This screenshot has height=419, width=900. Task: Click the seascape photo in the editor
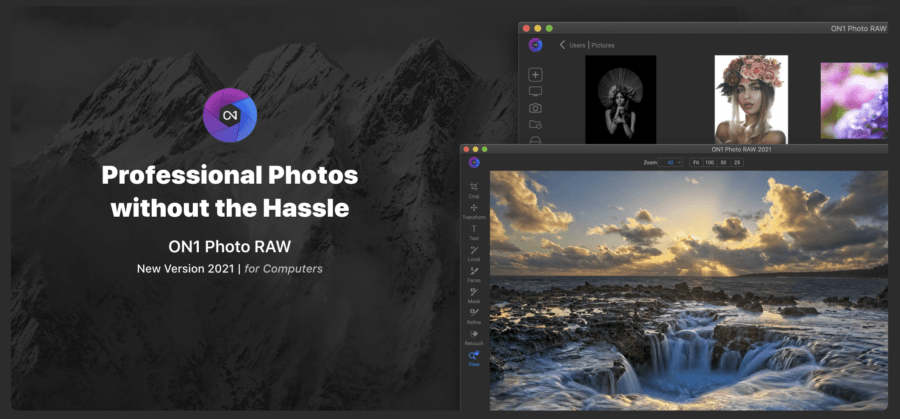pos(688,290)
